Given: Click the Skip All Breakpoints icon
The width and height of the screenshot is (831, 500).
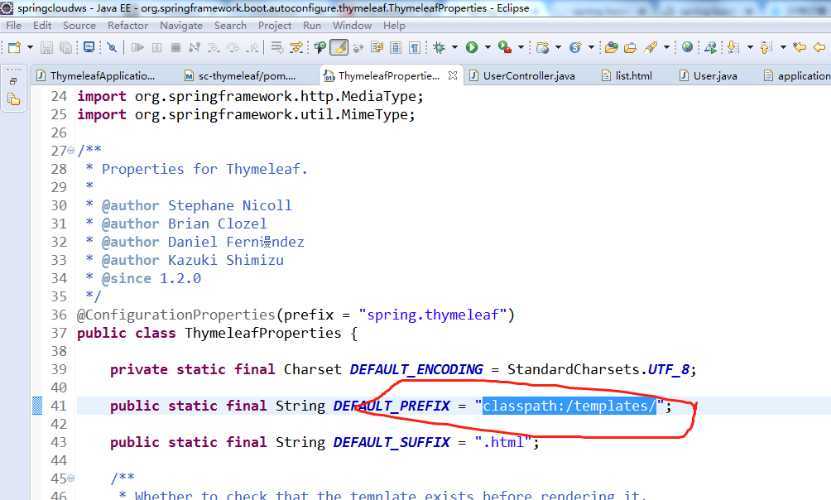Looking at the screenshot, I should pos(112,48).
